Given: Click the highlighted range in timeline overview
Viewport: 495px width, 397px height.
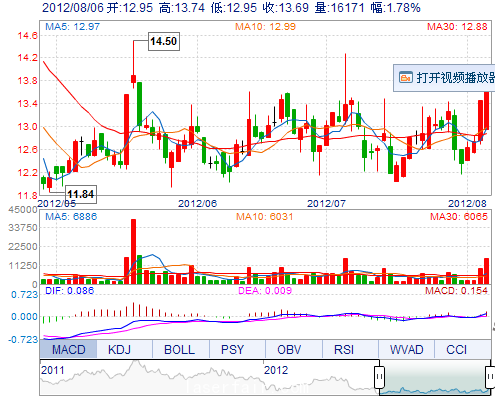Looking at the screenshot, I should click(435, 377).
